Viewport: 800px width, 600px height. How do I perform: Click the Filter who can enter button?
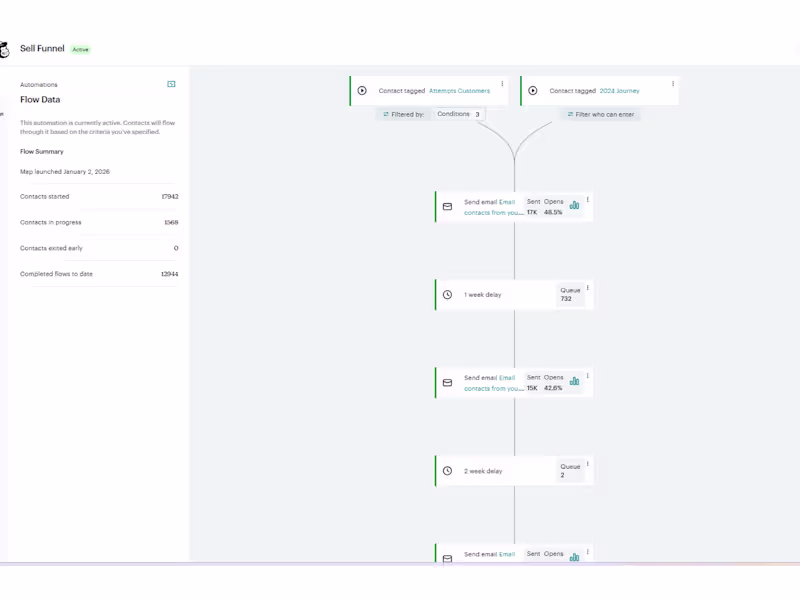click(x=601, y=115)
